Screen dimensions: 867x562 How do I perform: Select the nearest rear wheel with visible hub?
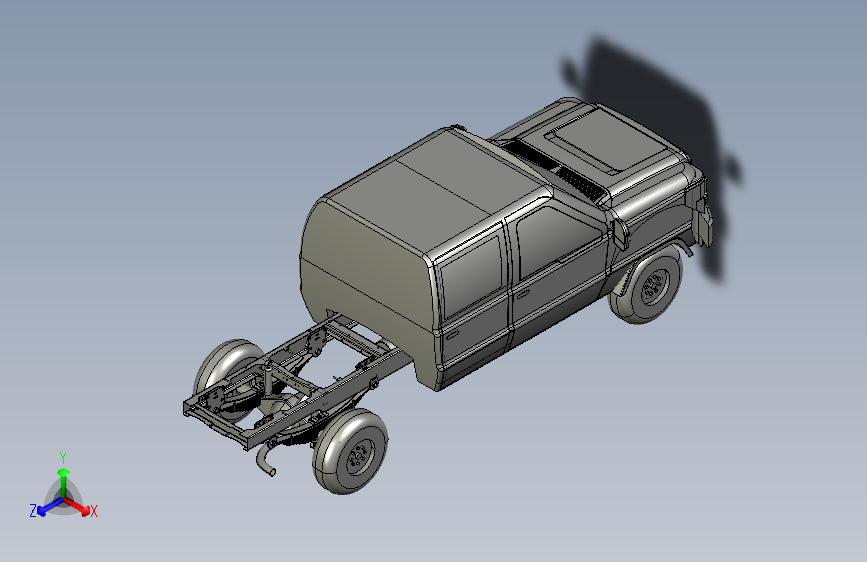pyautogui.click(x=351, y=451)
